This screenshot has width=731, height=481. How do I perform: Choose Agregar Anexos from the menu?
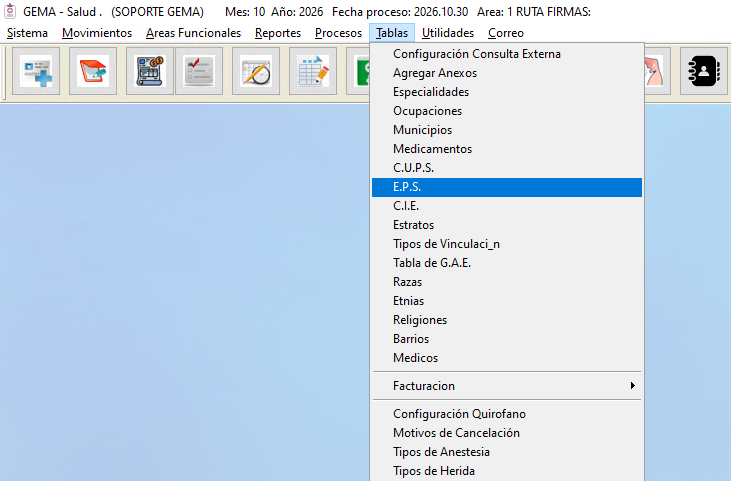507,73
